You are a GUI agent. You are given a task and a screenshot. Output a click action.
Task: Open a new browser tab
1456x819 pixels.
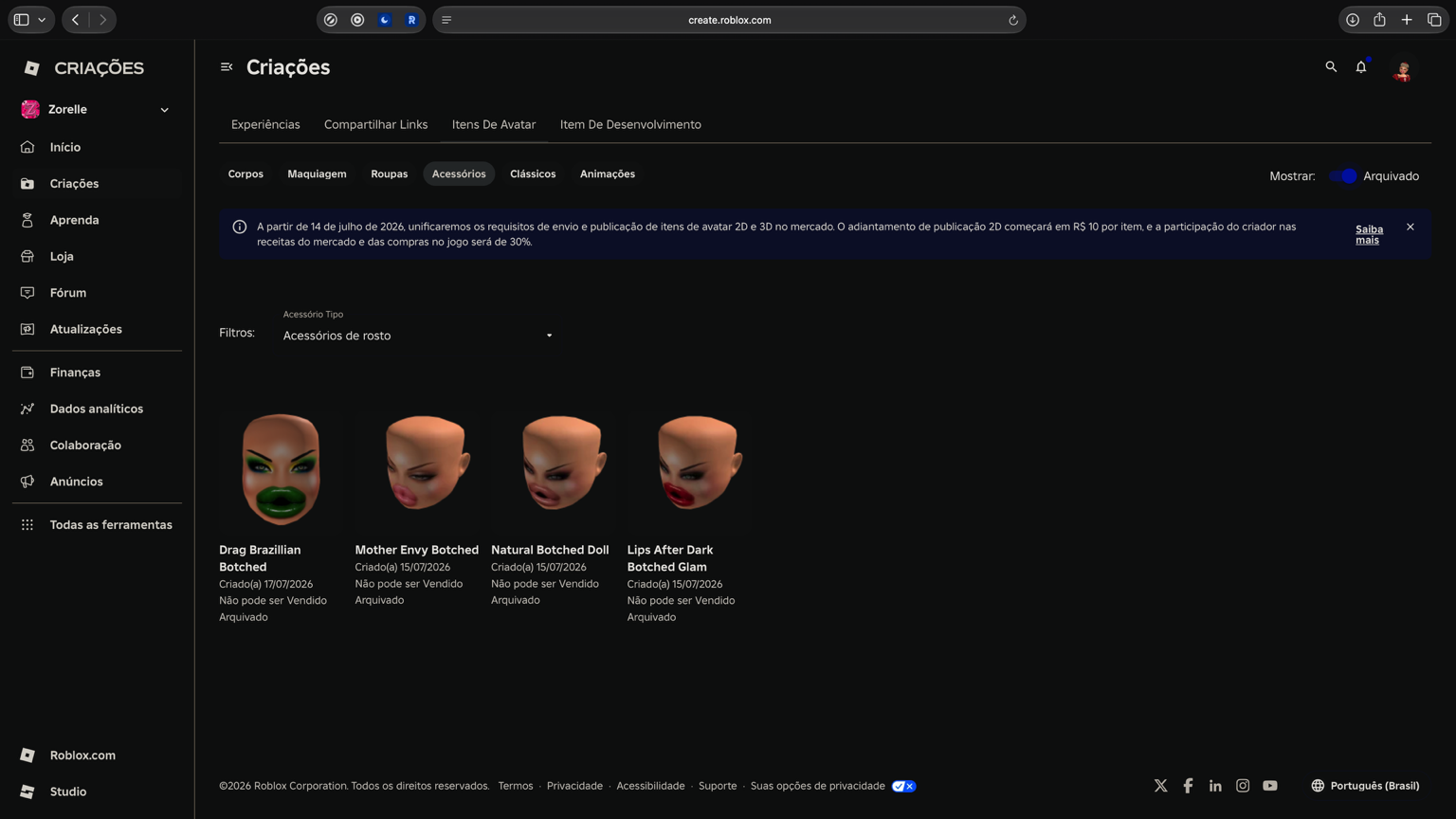point(1407,20)
